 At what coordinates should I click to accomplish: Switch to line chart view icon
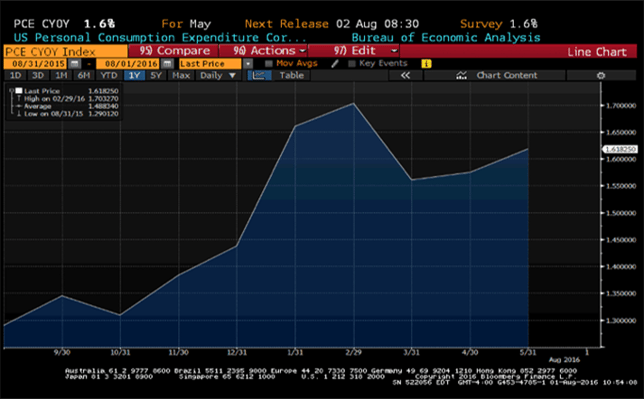tap(259, 76)
